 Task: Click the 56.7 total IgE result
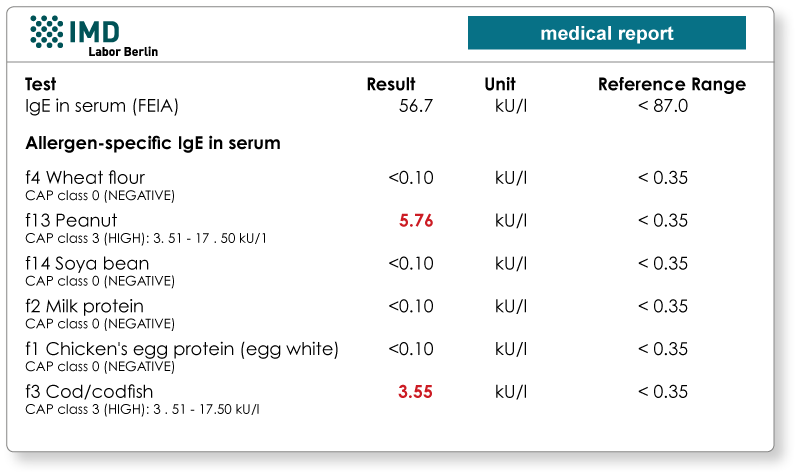[416, 106]
